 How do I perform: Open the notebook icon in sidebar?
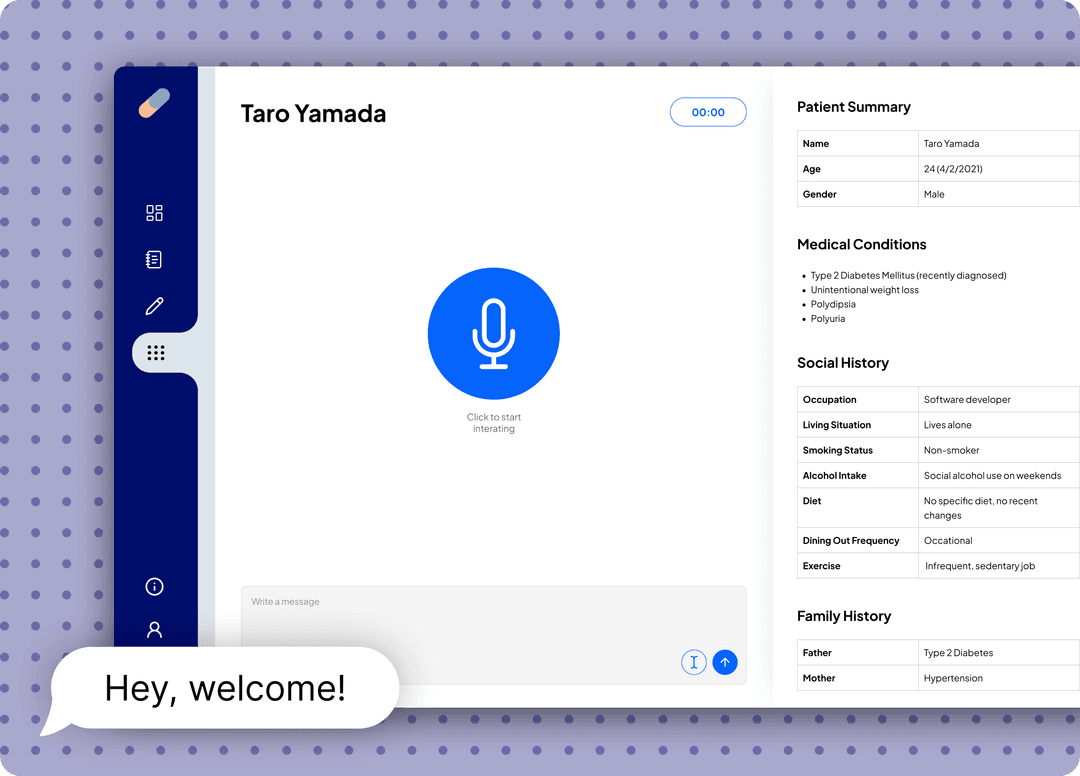pos(154,260)
